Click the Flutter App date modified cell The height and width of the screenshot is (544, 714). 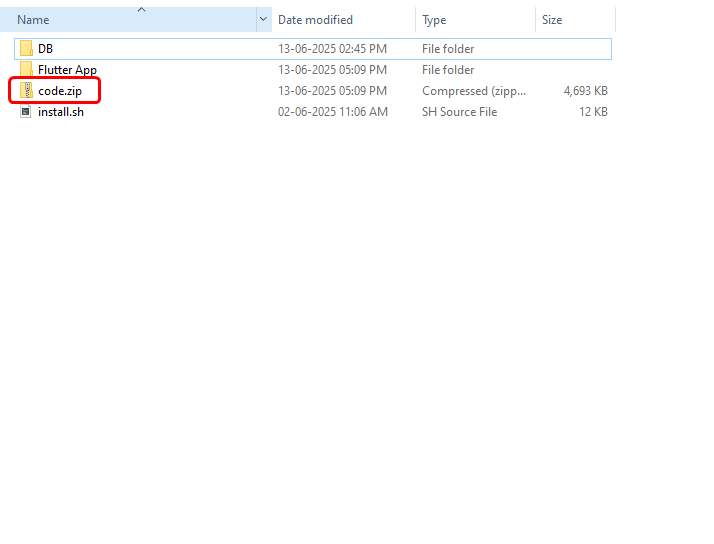(332, 70)
